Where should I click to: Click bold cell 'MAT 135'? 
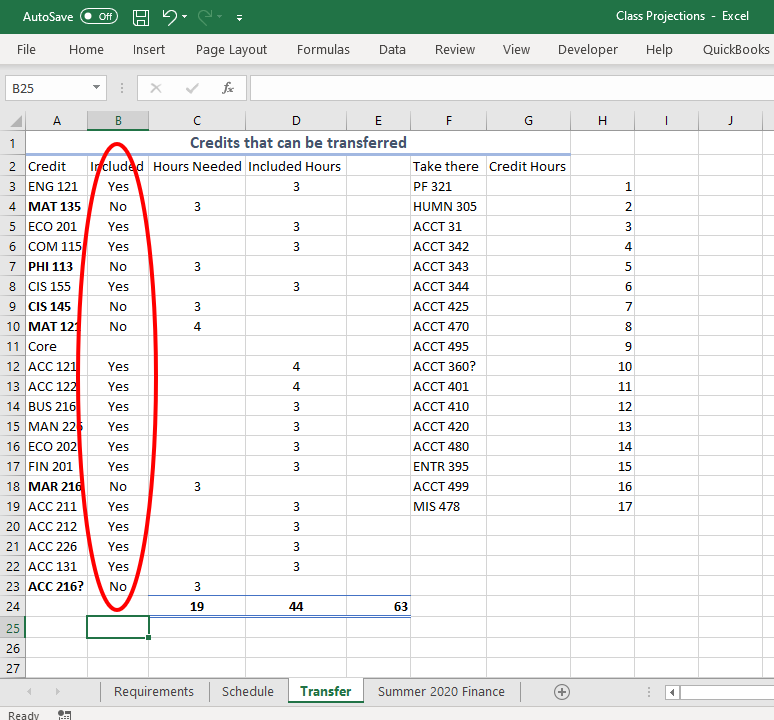(56, 206)
